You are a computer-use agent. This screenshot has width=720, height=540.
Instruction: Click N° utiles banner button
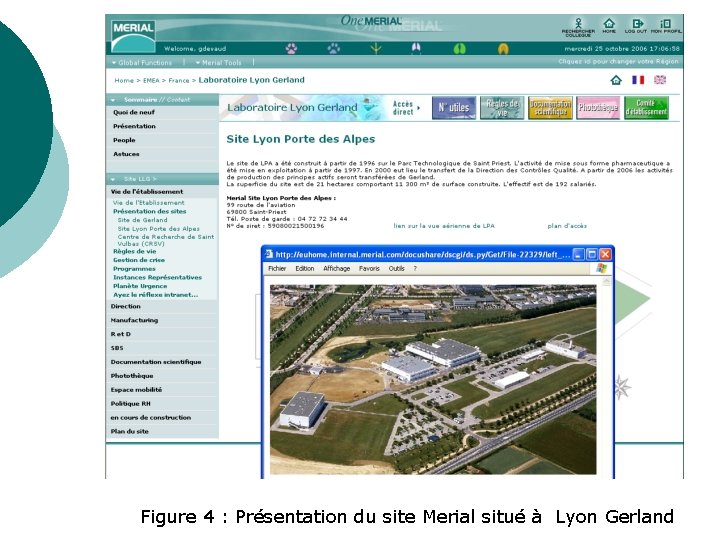pyautogui.click(x=454, y=108)
